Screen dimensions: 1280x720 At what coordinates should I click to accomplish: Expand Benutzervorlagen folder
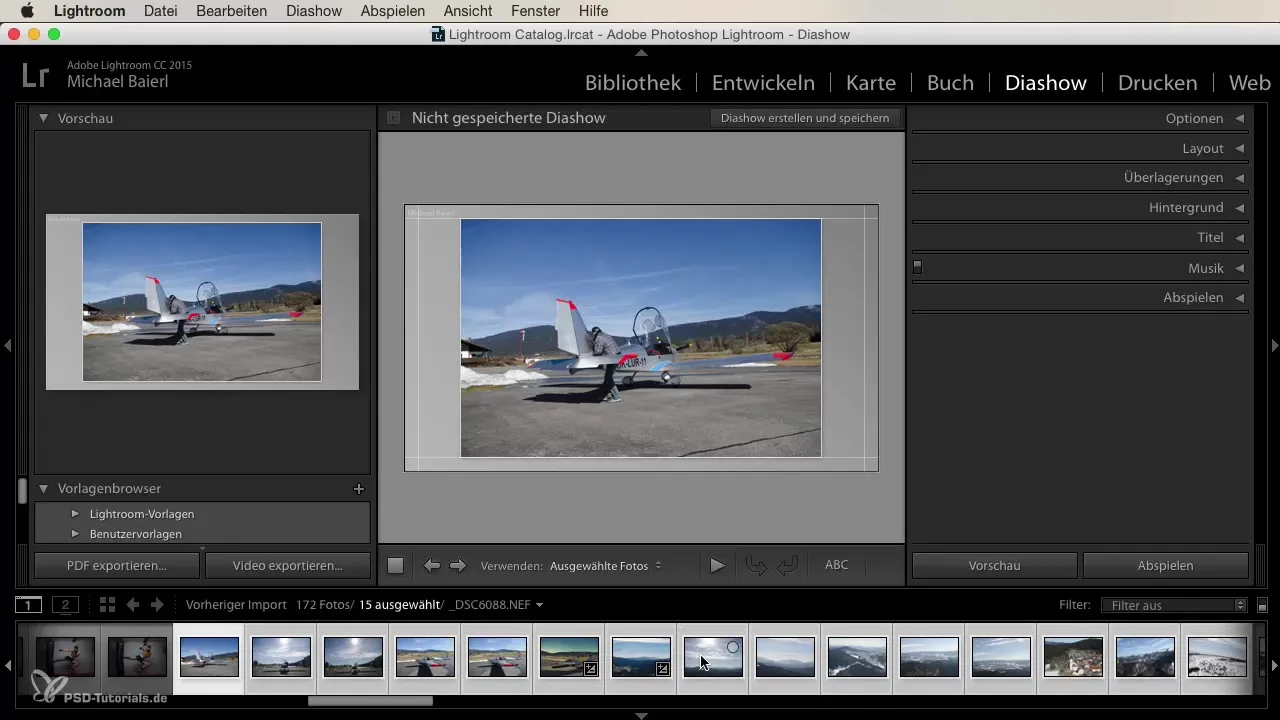(x=74, y=534)
